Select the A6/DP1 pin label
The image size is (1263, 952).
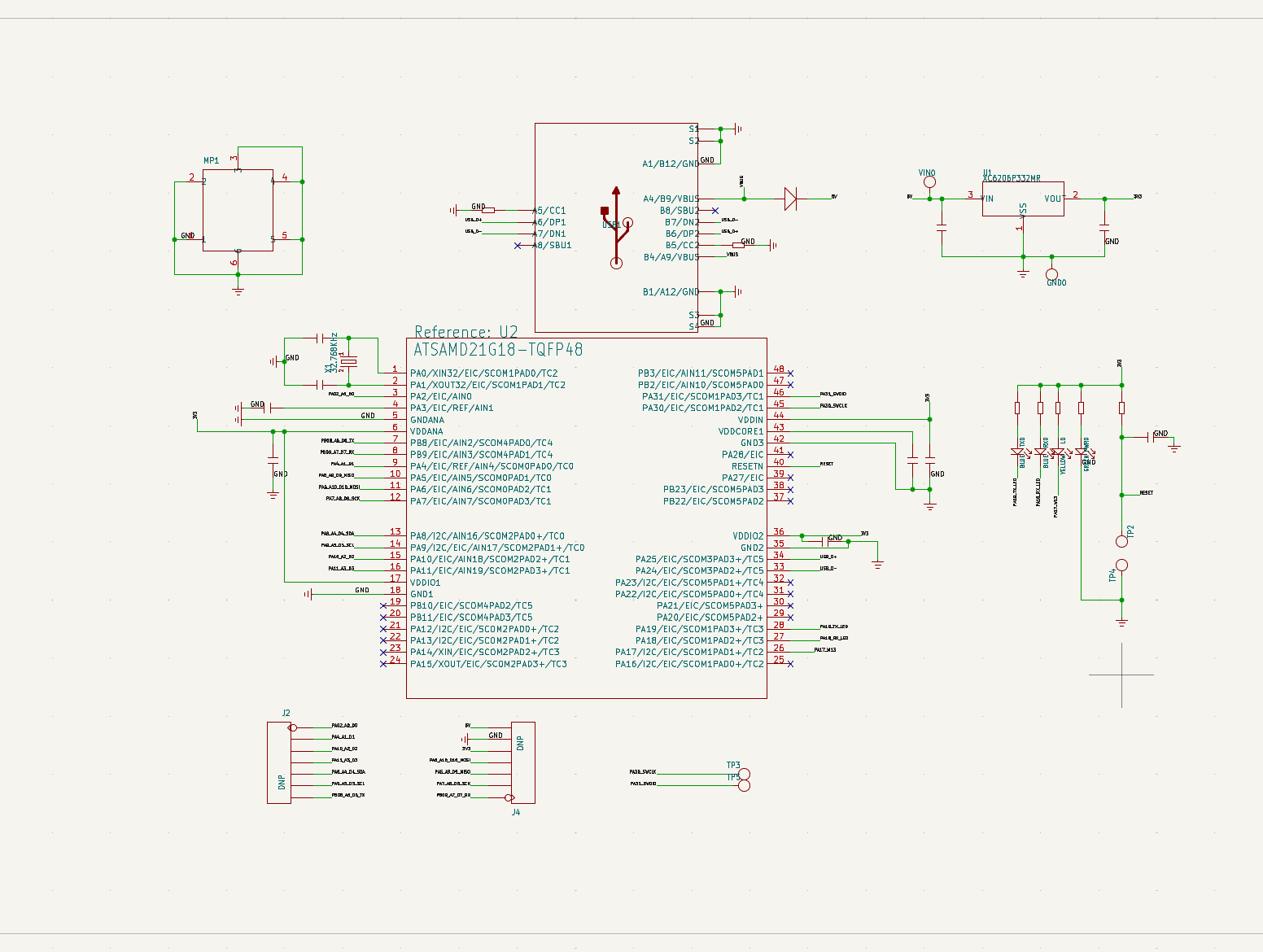pyautogui.click(x=549, y=222)
